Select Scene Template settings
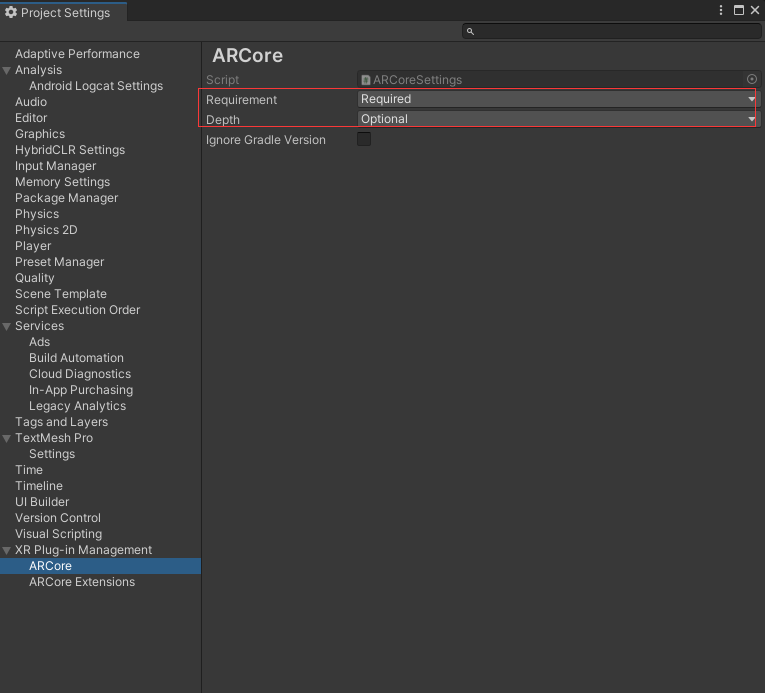765x693 pixels. (60, 294)
